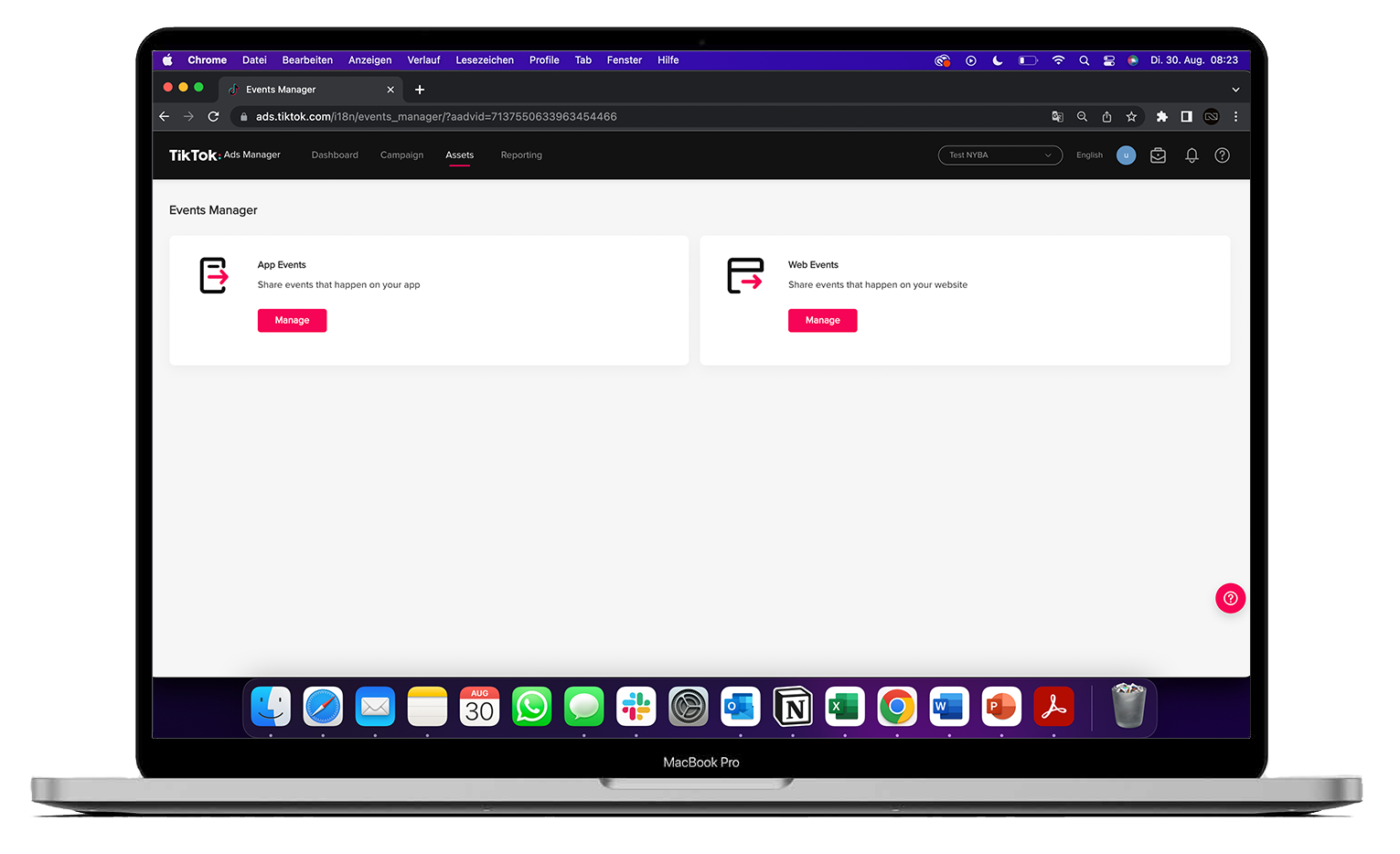Screen dimensions: 1400x854
Task: Open Safari from the dock
Action: [323, 707]
